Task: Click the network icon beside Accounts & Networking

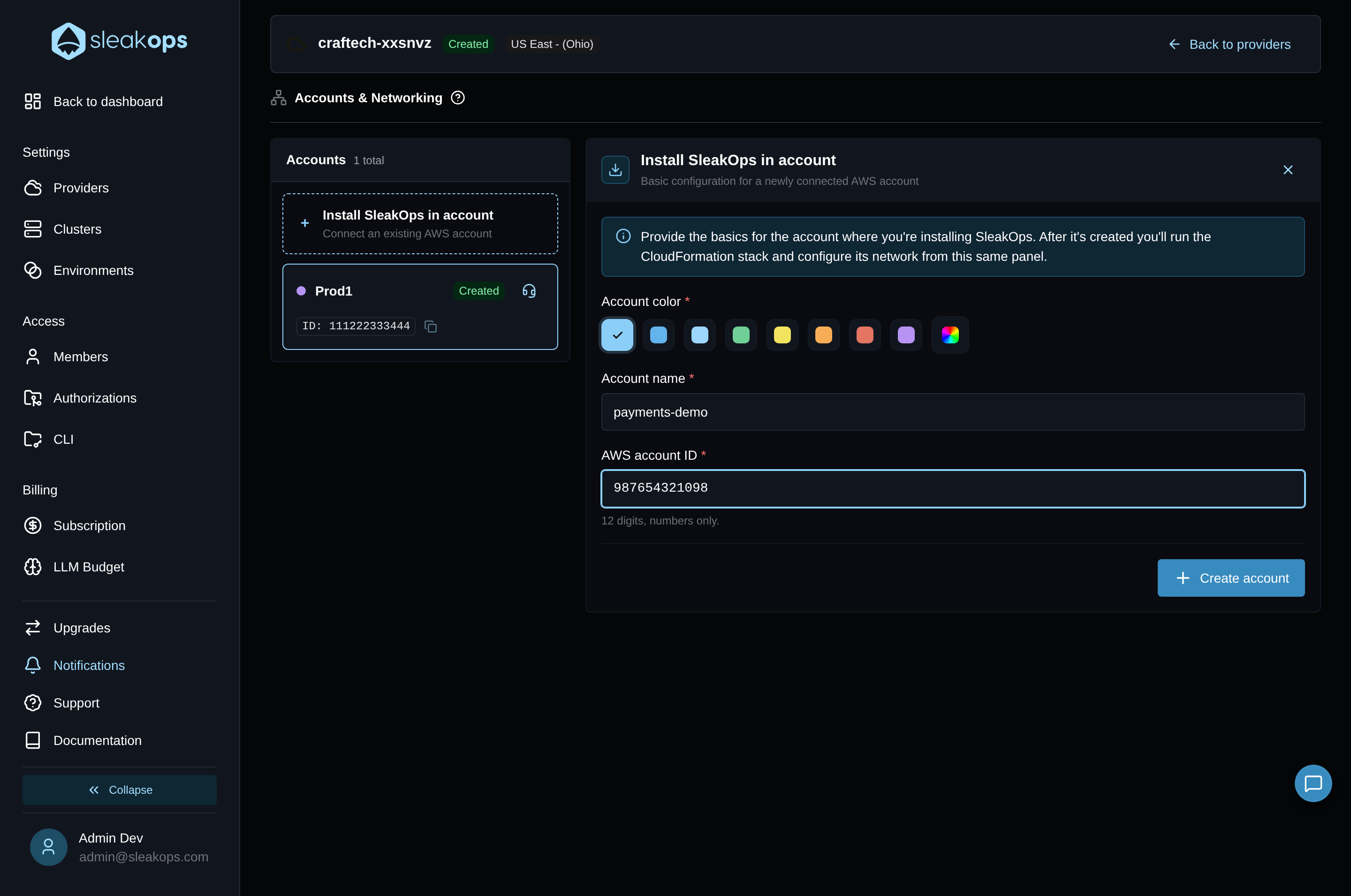Action: pos(278,98)
